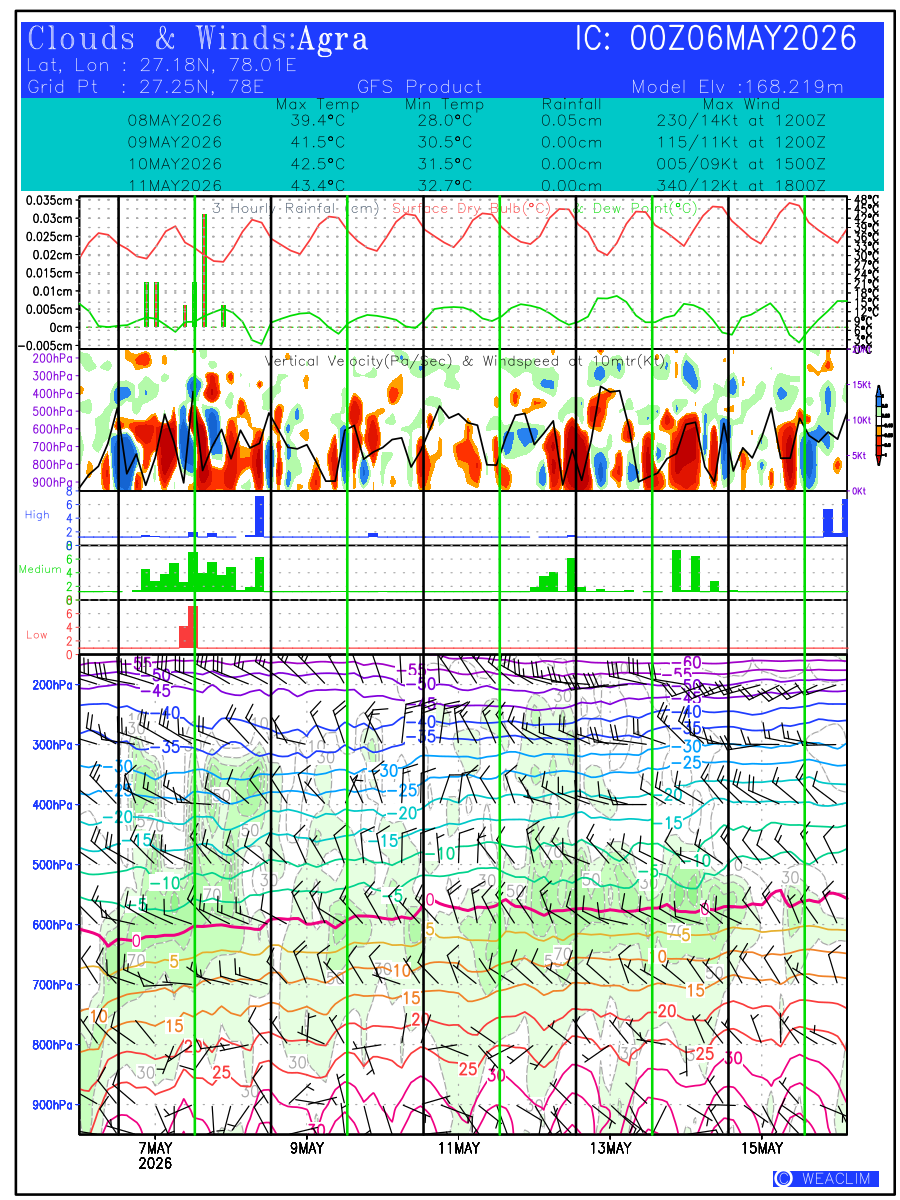Click the 43.4°C max temp value
The width and height of the screenshot is (900, 1200).
pos(311,186)
